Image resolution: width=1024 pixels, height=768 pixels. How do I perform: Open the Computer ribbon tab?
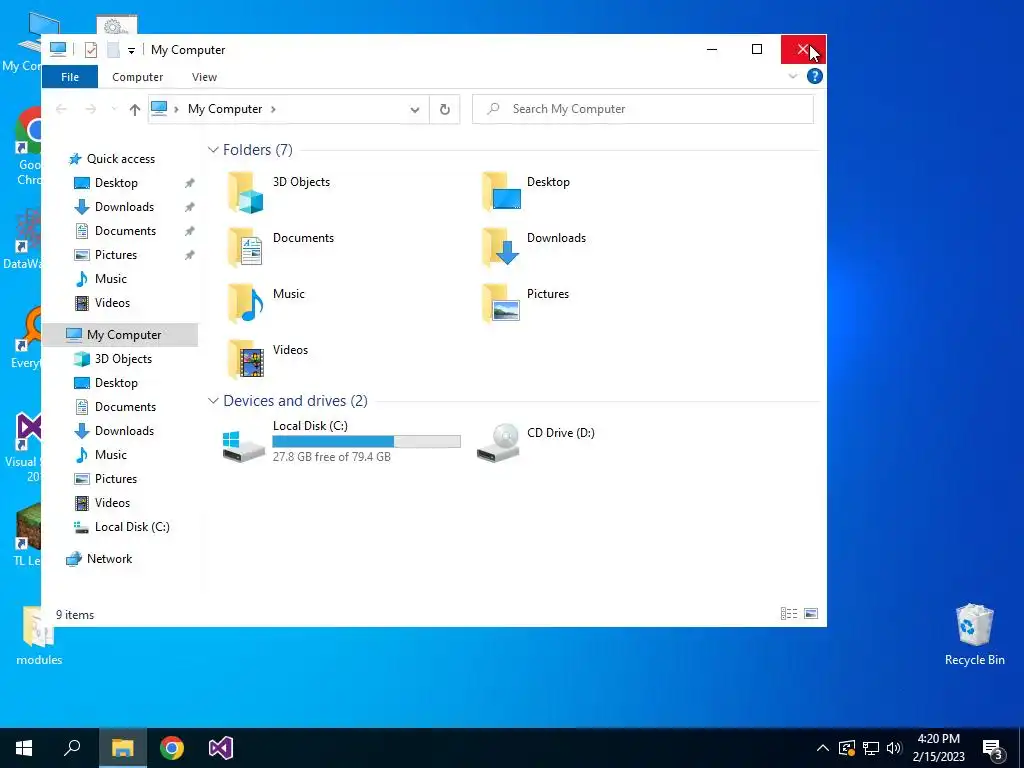click(x=137, y=76)
